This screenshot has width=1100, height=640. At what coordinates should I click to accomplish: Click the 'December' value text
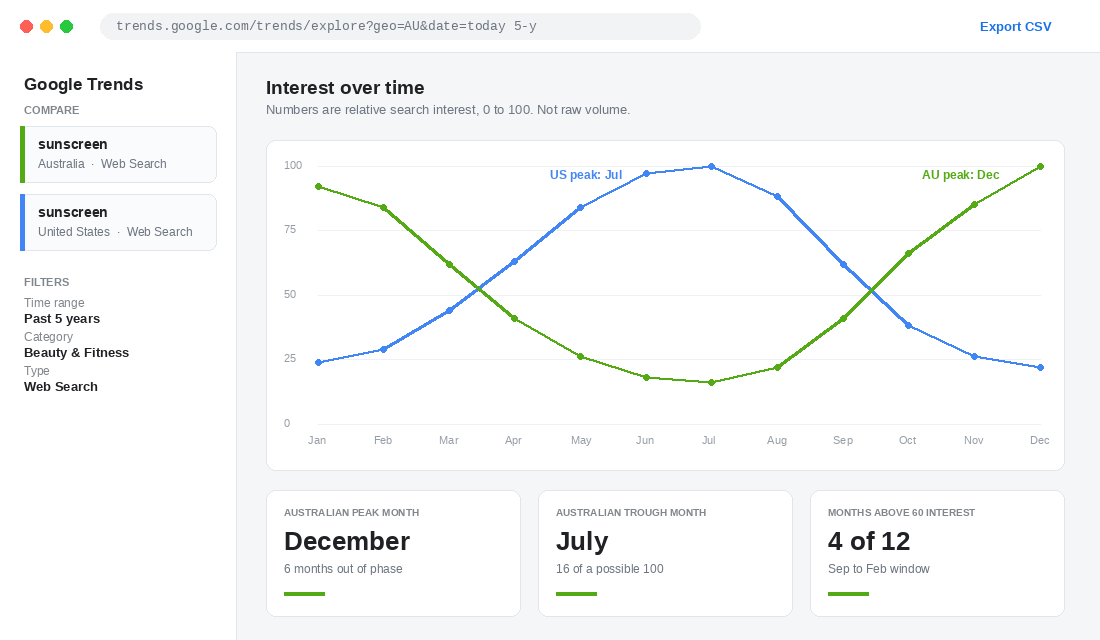(347, 541)
